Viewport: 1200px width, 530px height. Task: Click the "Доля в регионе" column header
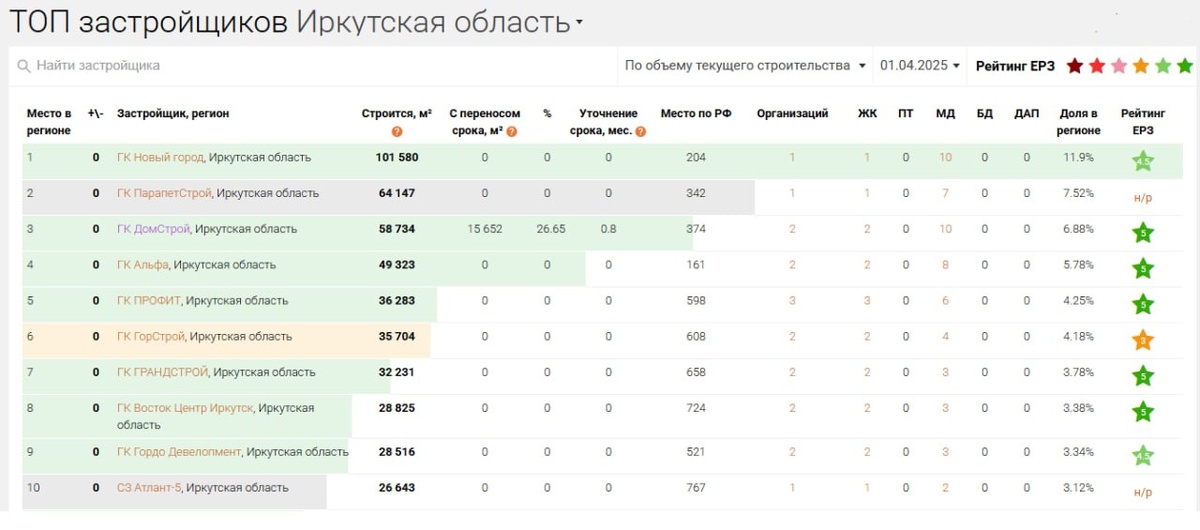tap(1078, 122)
